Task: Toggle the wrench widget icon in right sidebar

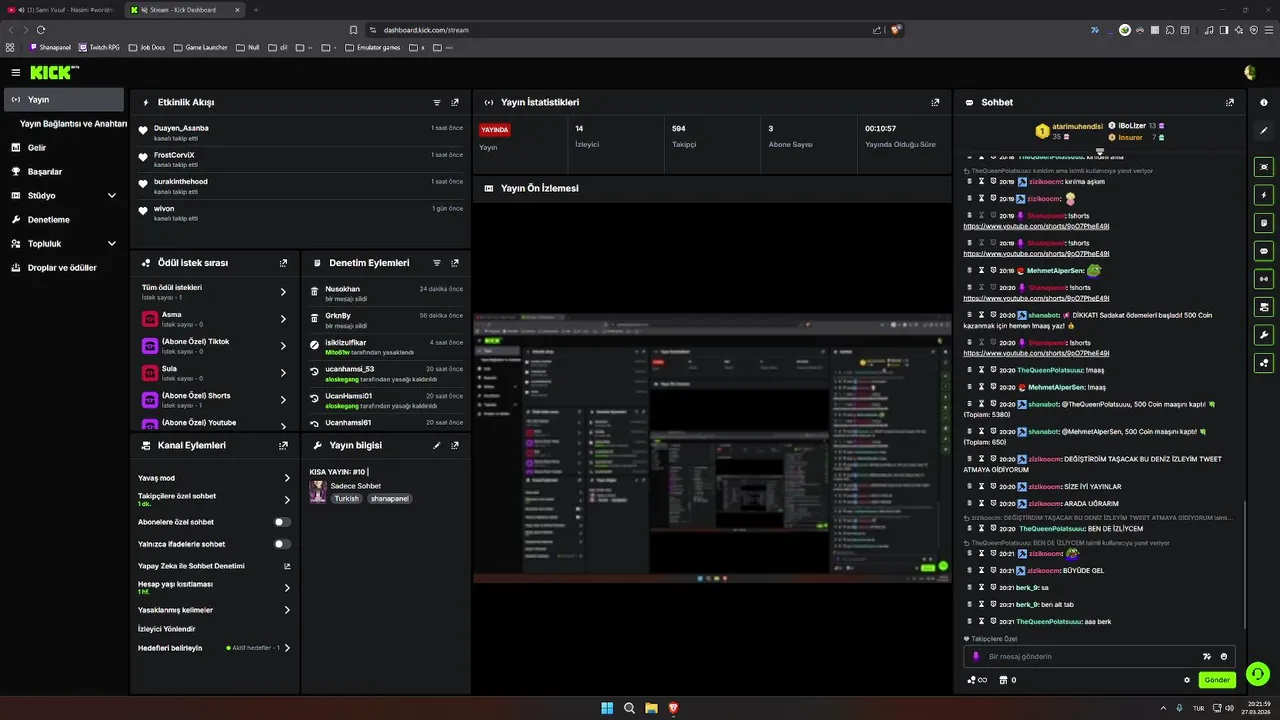Action: click(x=1264, y=335)
